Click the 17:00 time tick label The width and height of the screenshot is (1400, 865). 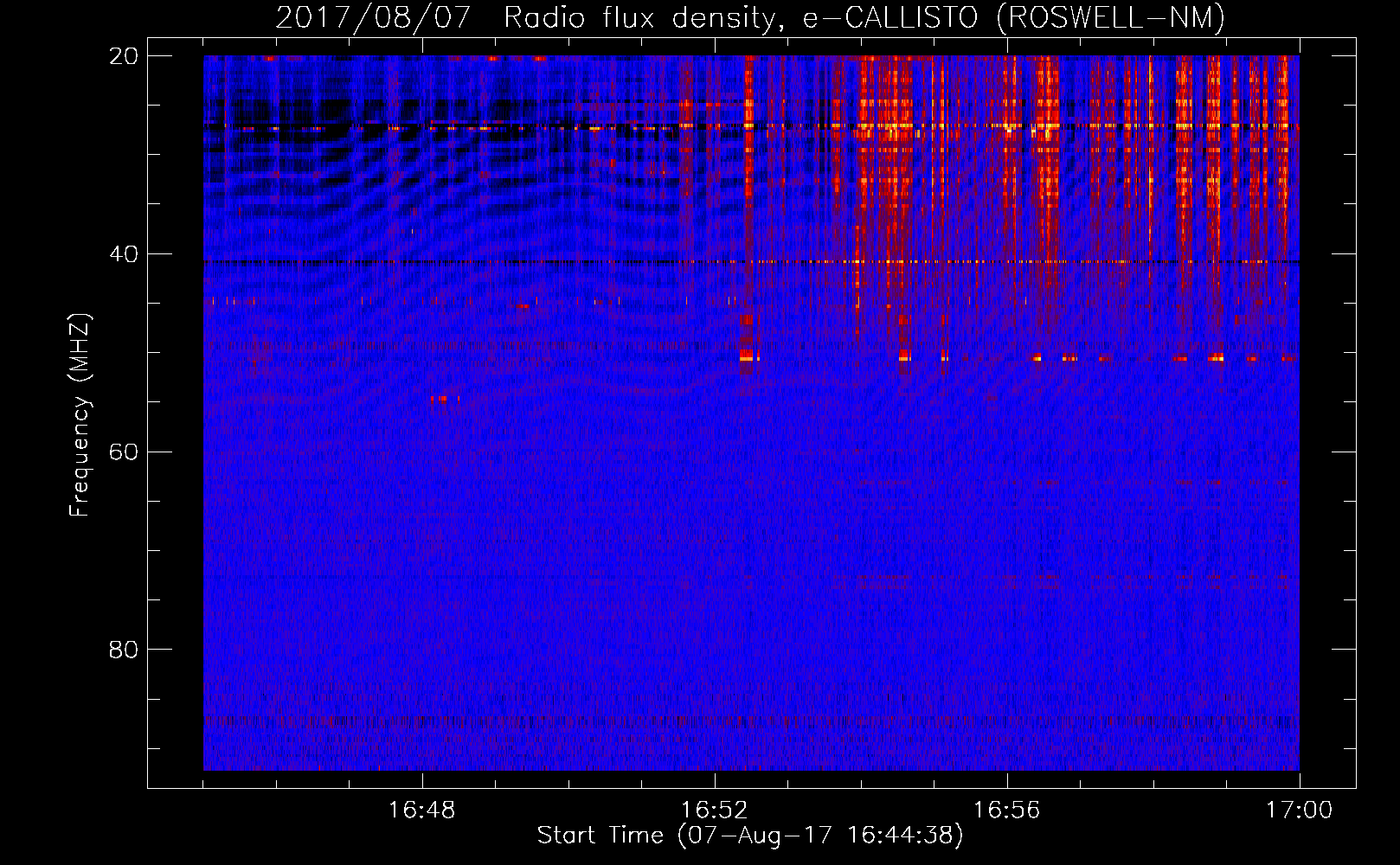pyautogui.click(x=1299, y=810)
